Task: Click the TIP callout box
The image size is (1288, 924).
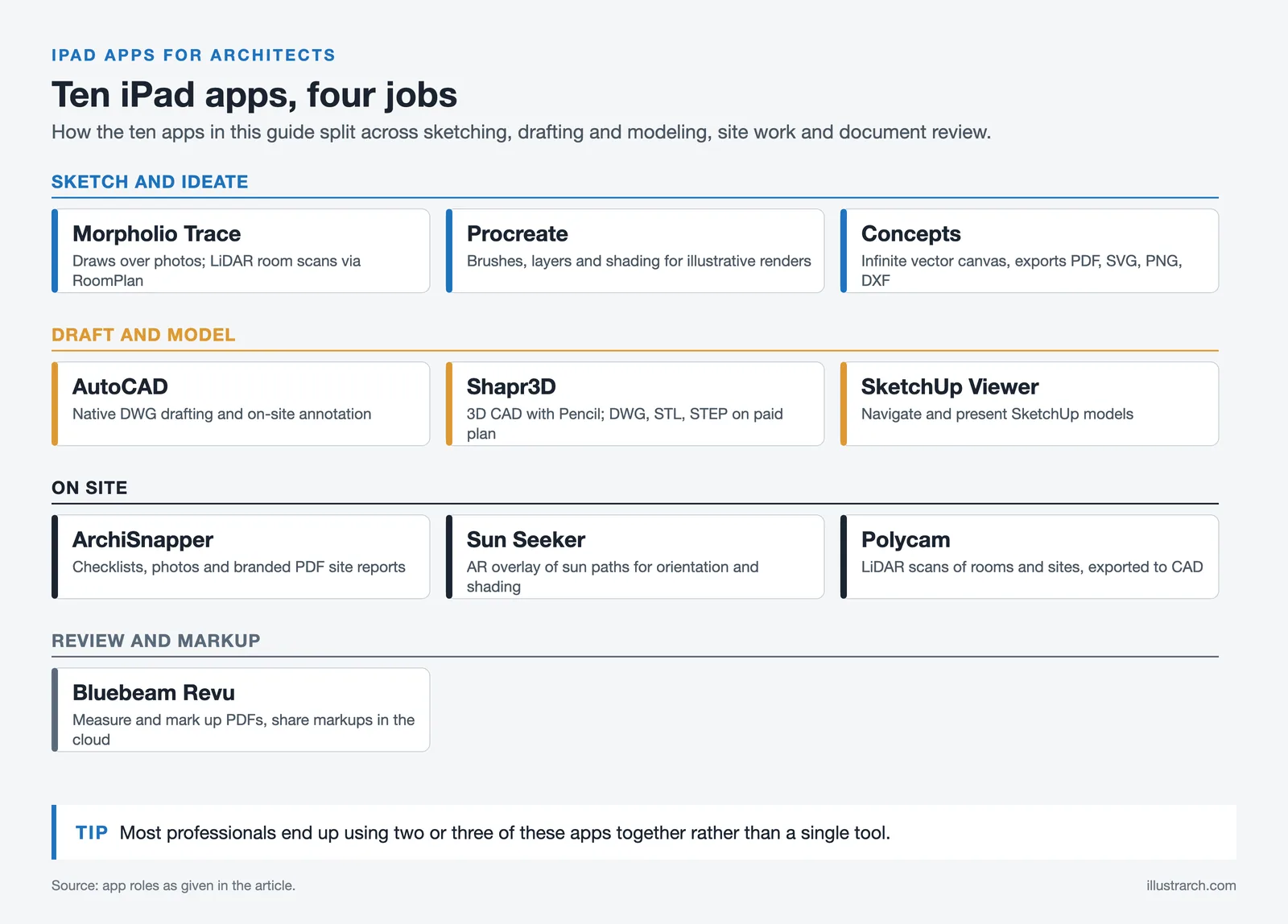Action: click(x=644, y=832)
